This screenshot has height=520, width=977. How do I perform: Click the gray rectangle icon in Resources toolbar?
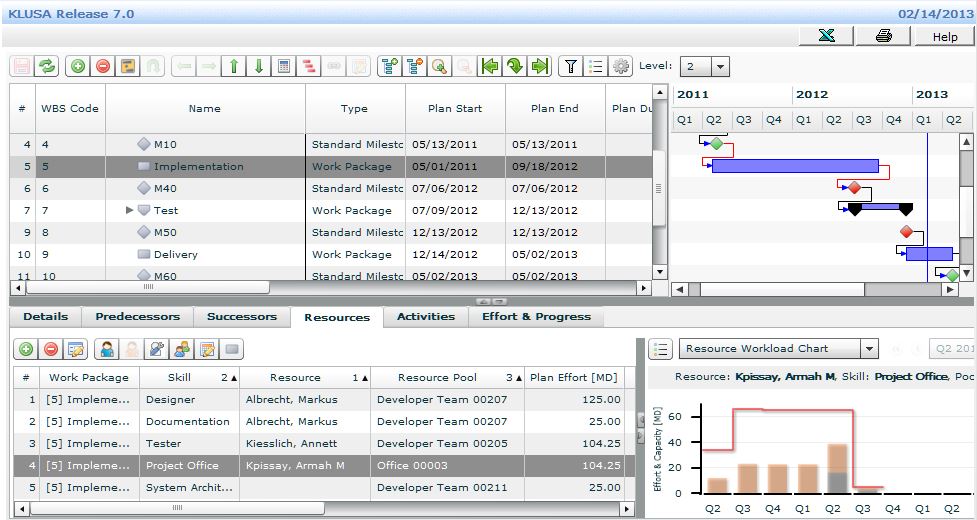coord(232,349)
